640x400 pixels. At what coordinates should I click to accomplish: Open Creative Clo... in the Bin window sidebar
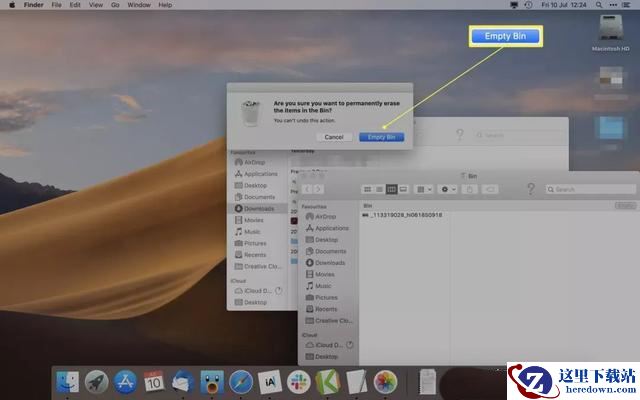329,321
